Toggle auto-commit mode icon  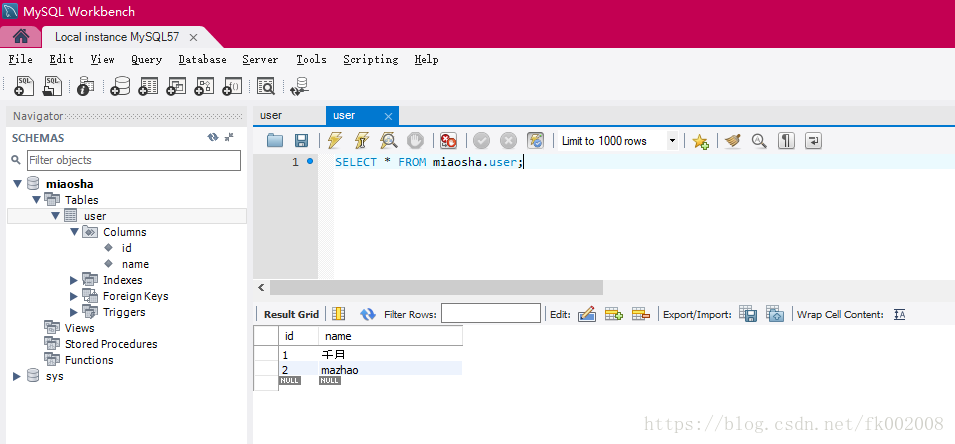(535, 141)
